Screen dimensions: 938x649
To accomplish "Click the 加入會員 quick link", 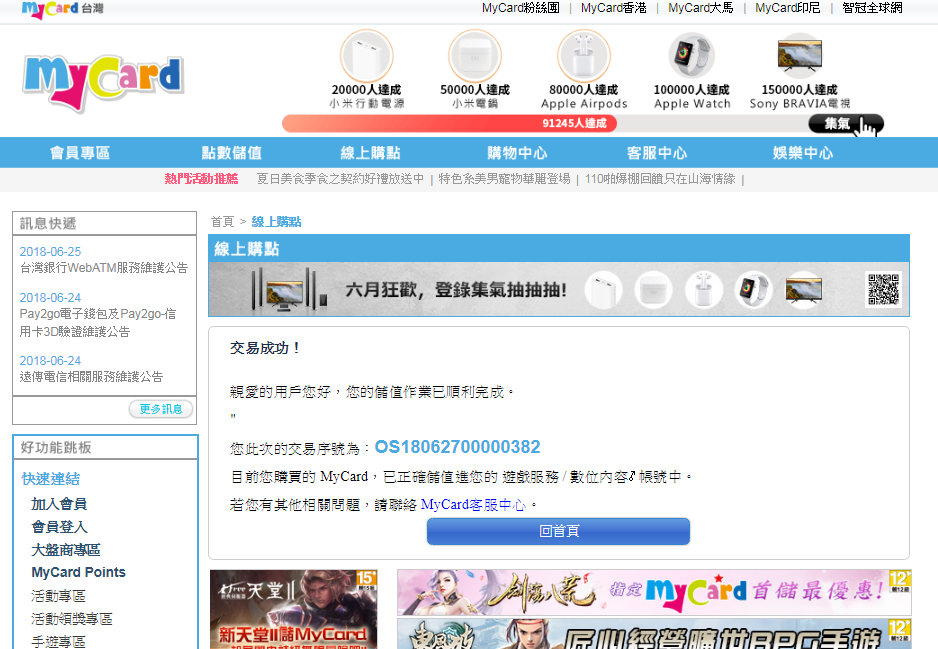I will coord(59,504).
